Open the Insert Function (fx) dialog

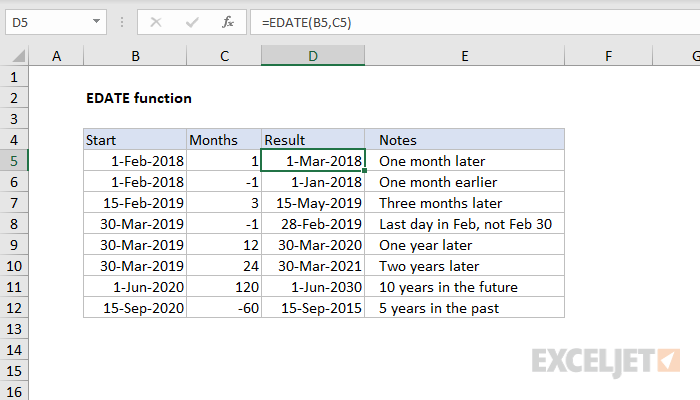tap(228, 21)
